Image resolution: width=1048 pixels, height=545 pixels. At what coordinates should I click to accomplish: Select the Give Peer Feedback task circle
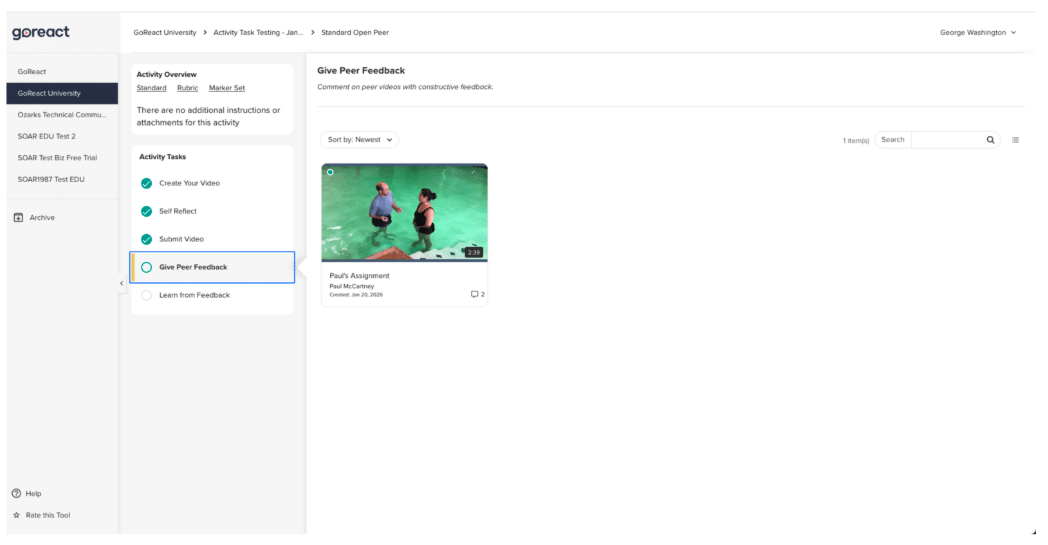point(147,267)
